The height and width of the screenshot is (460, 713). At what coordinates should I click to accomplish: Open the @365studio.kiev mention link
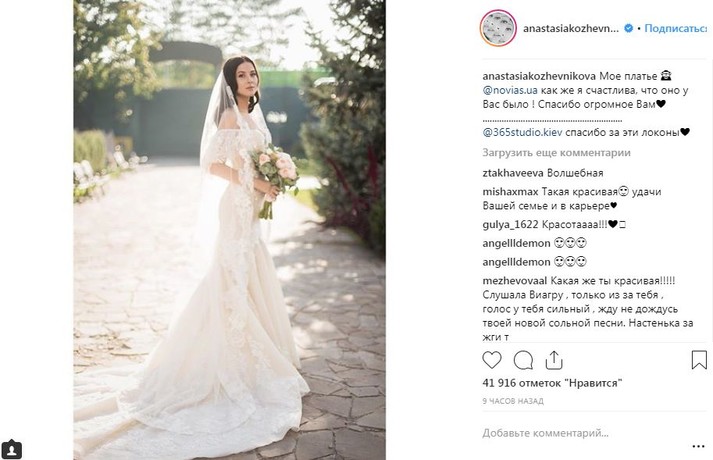point(522,132)
